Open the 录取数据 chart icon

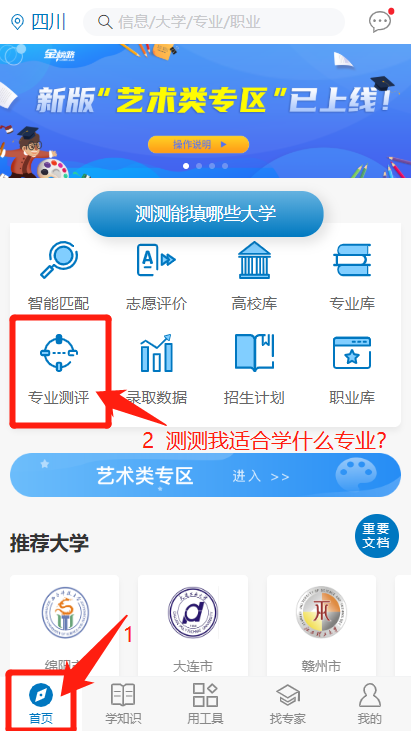click(156, 353)
